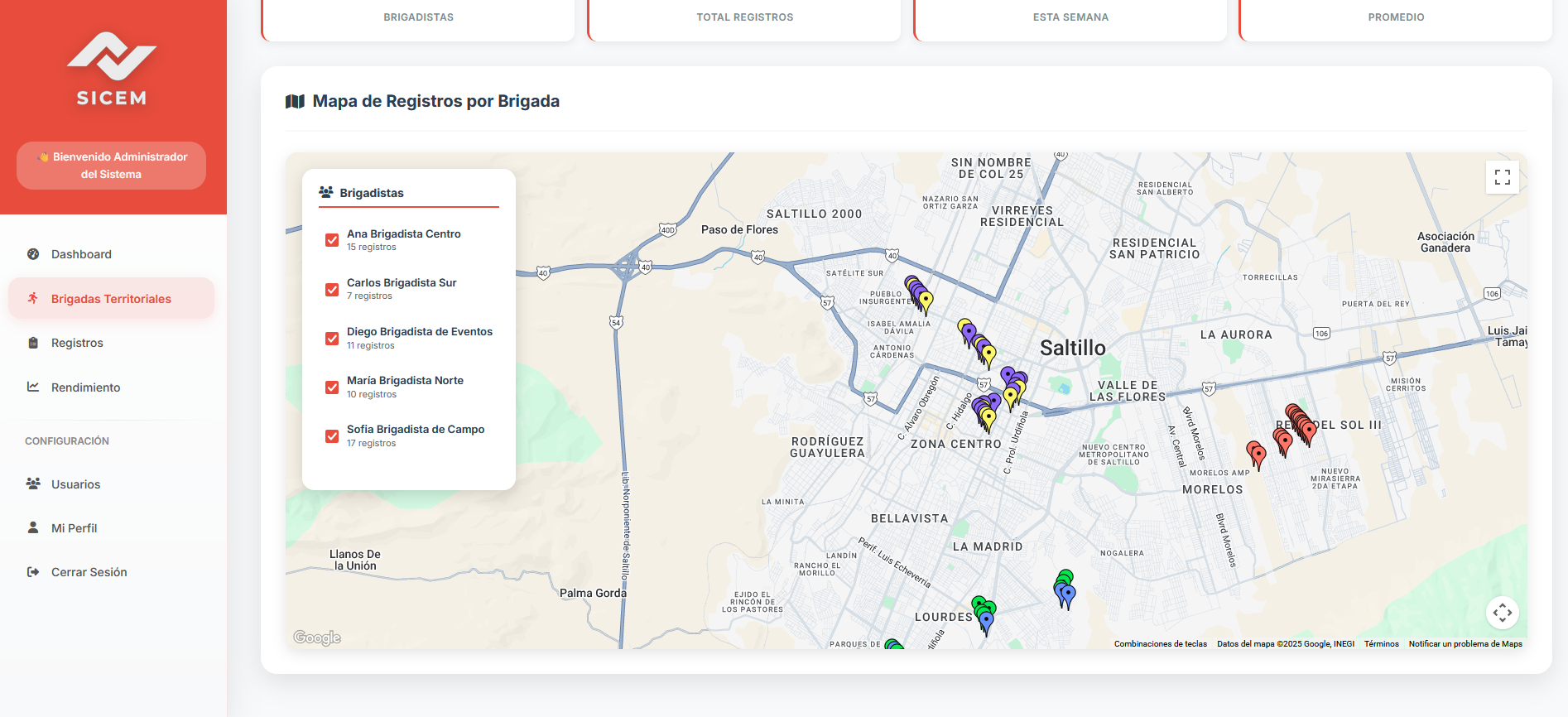Click the Dashboard gauge icon
1568x717 pixels.
coord(33,254)
